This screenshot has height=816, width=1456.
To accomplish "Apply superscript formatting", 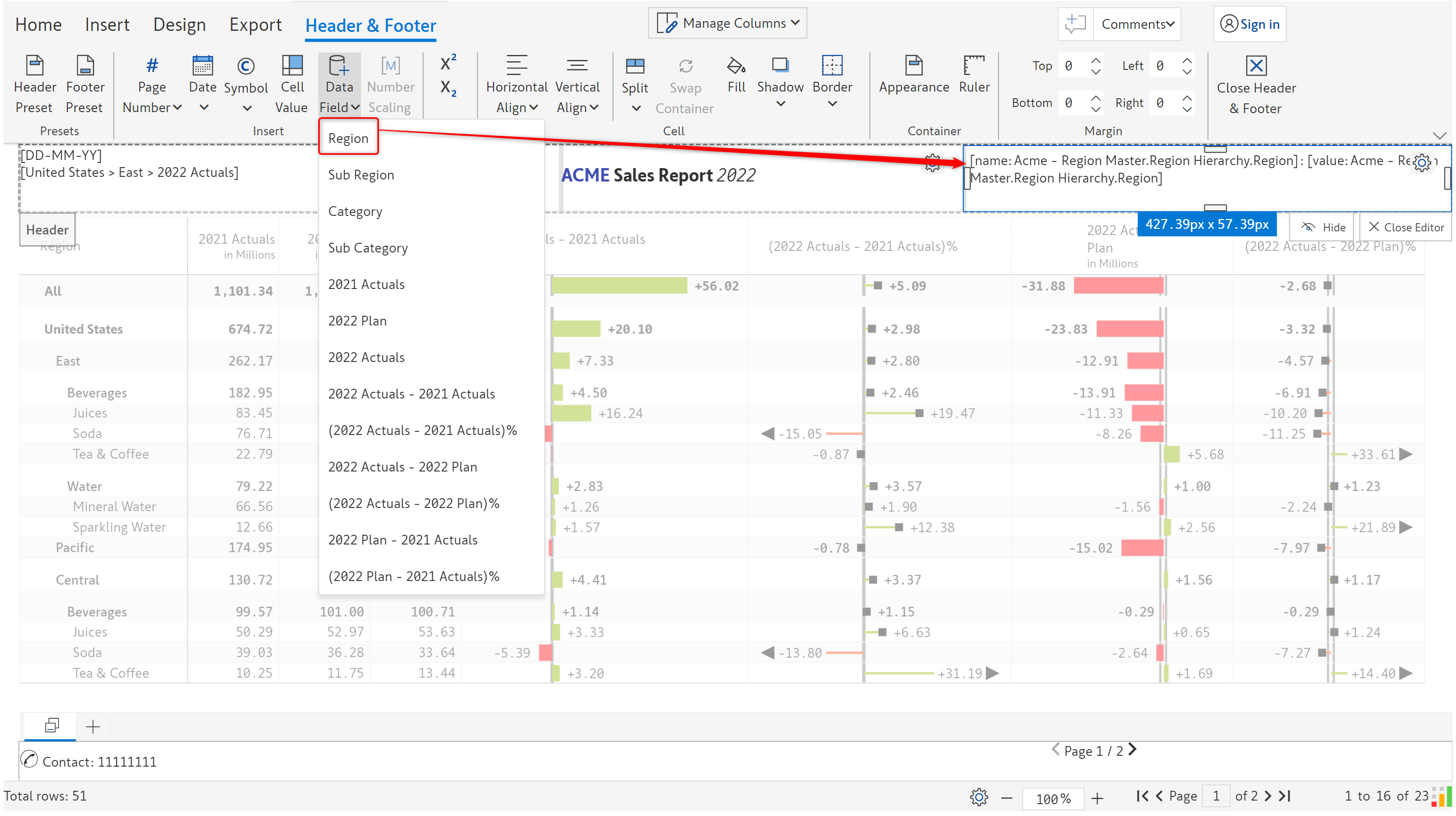I will (448, 63).
